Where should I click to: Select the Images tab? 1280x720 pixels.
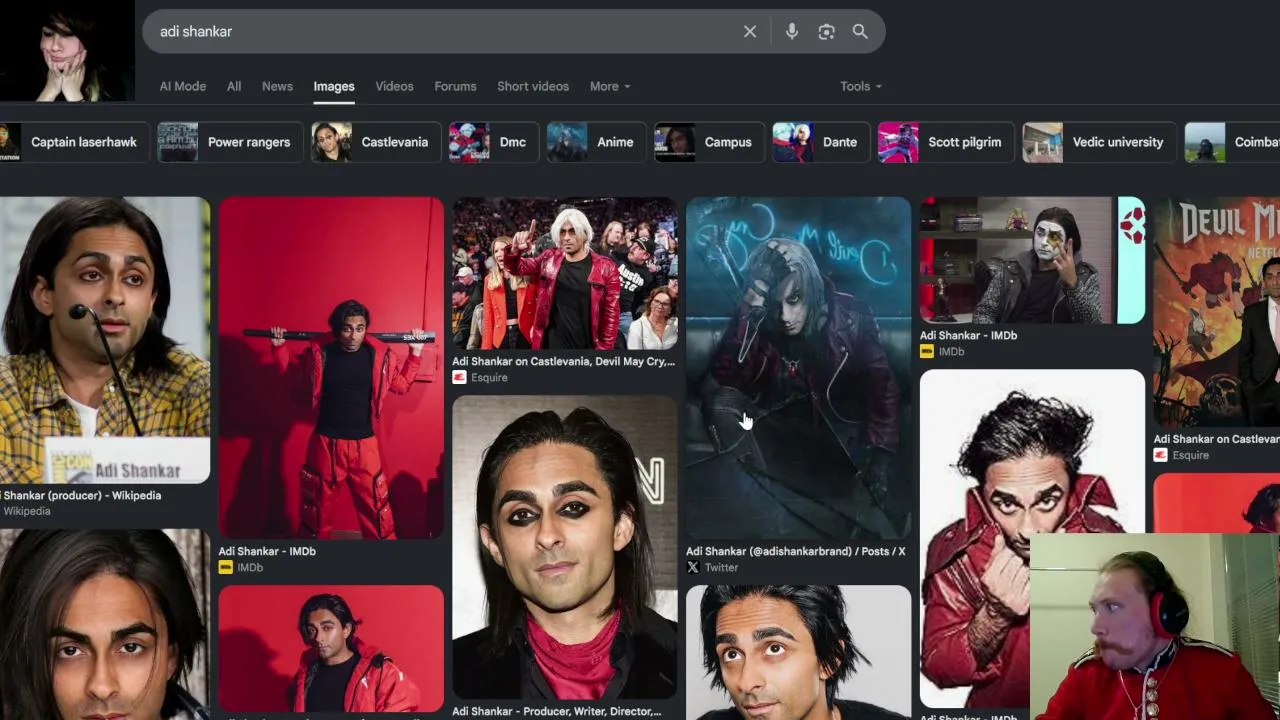click(x=334, y=86)
